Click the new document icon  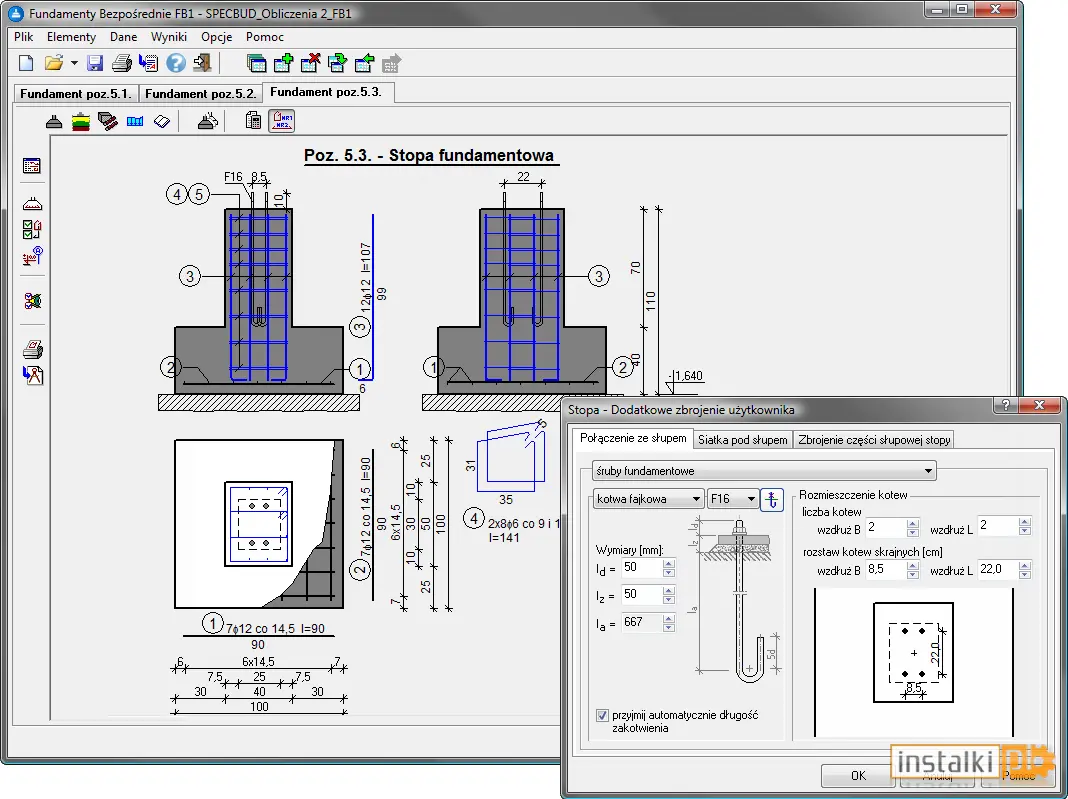26,63
